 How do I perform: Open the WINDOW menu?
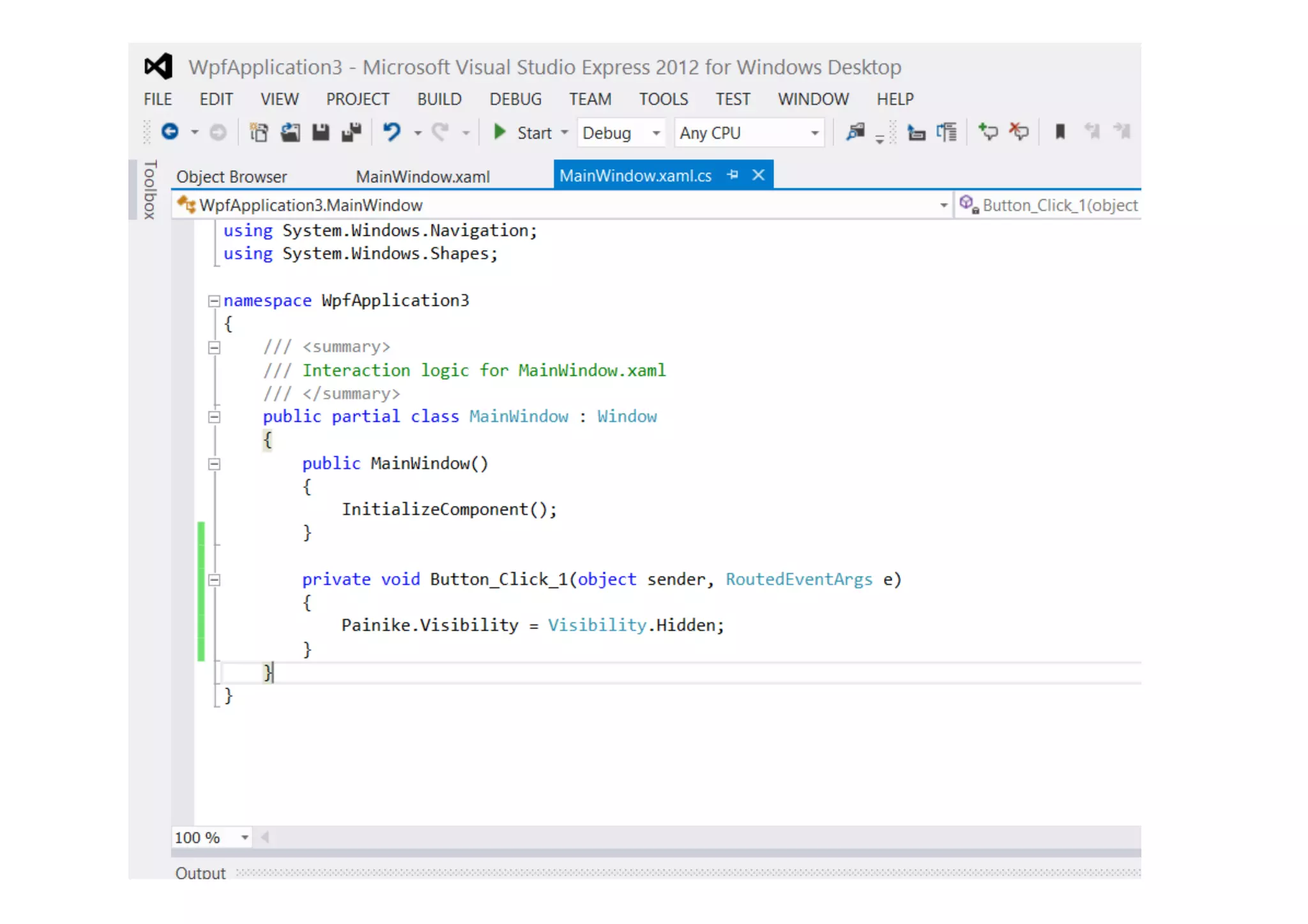813,99
